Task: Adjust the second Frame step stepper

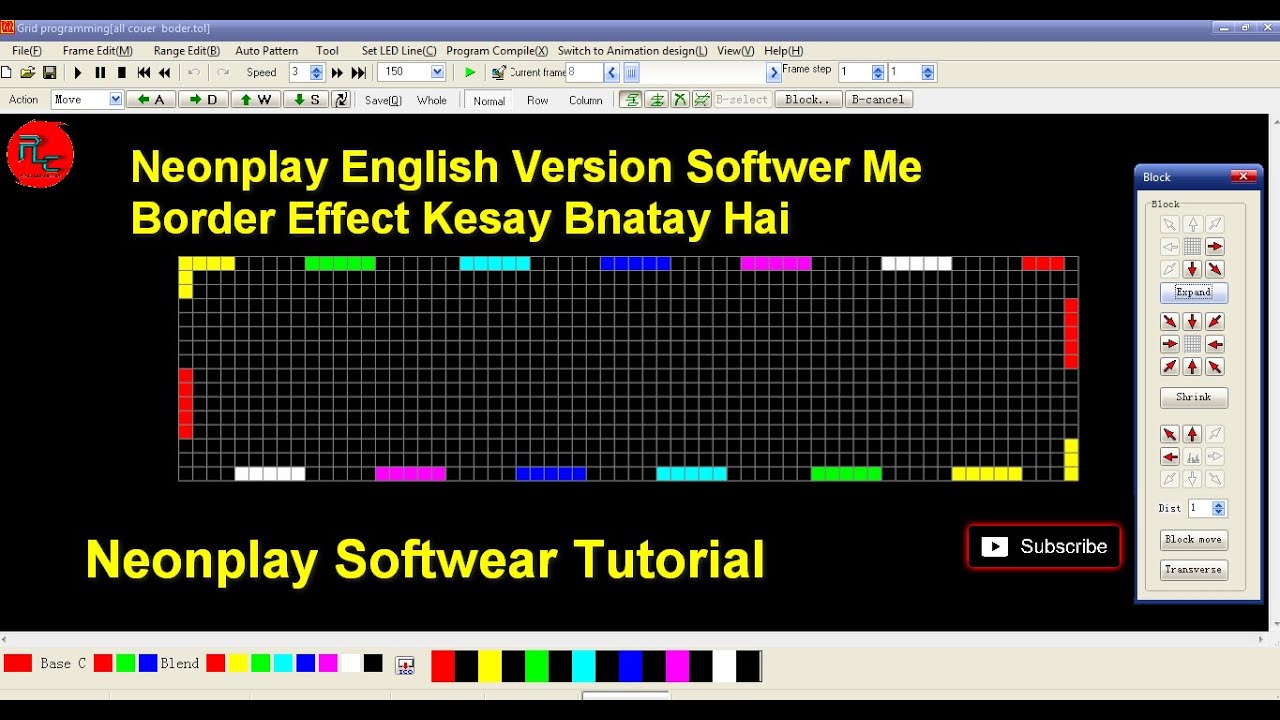Action: coord(928,72)
